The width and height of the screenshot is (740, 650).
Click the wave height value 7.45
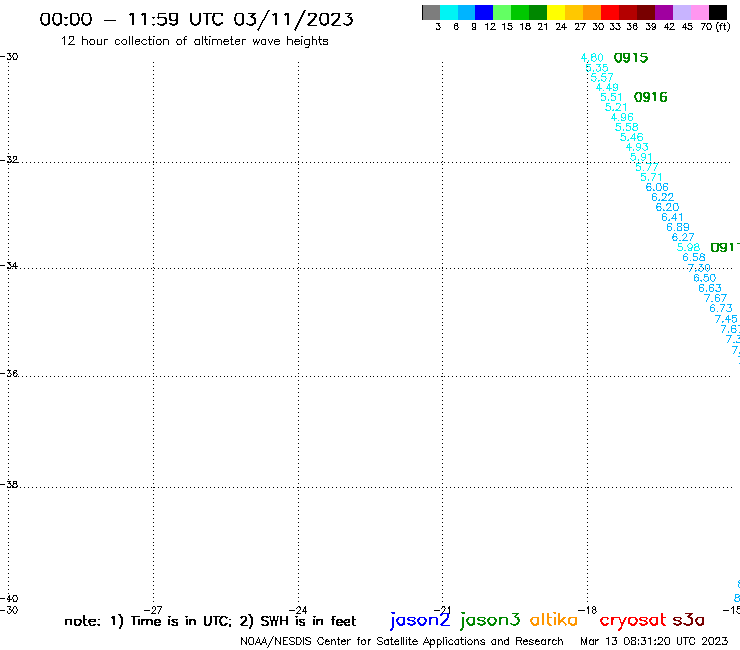tap(726, 319)
